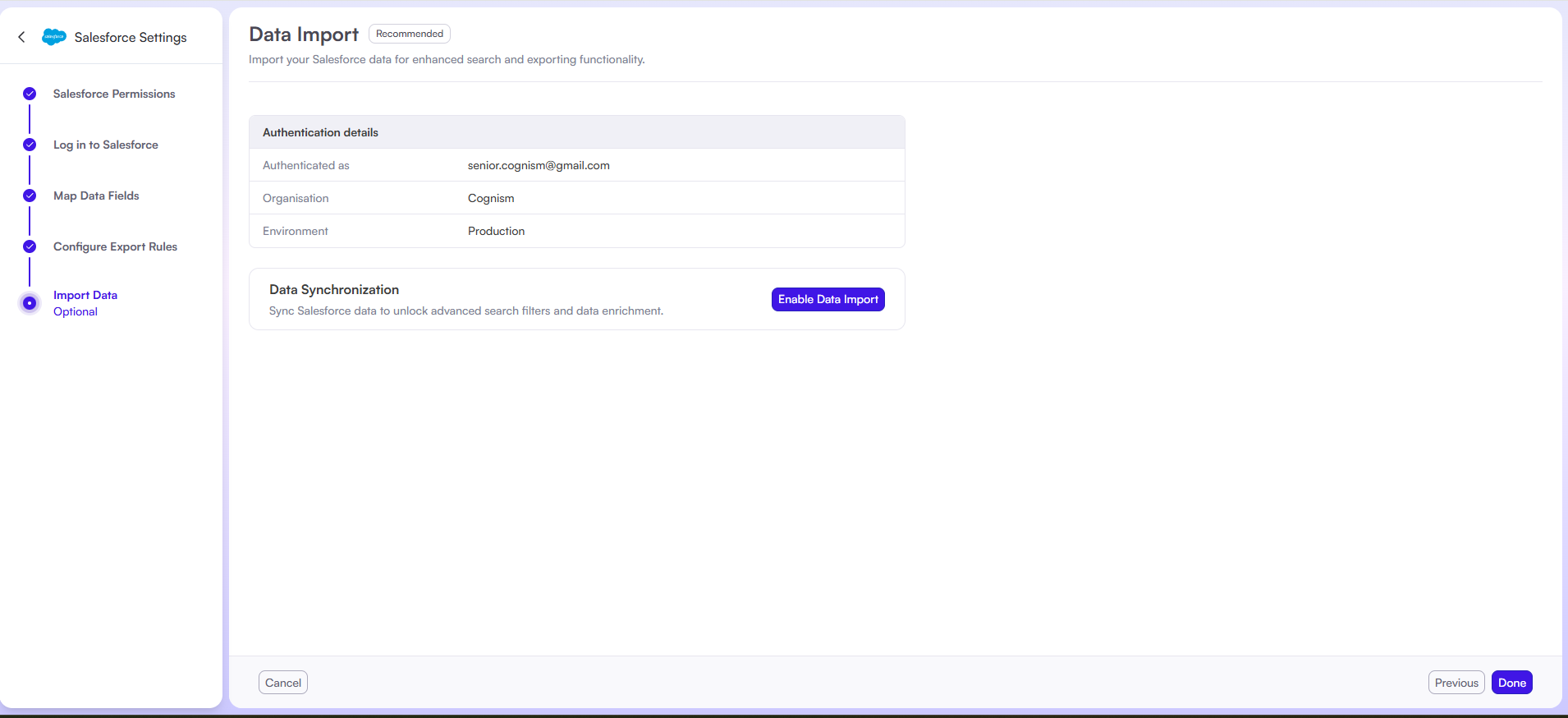
Task: Select the Import Data Optional step
Action: (x=85, y=303)
